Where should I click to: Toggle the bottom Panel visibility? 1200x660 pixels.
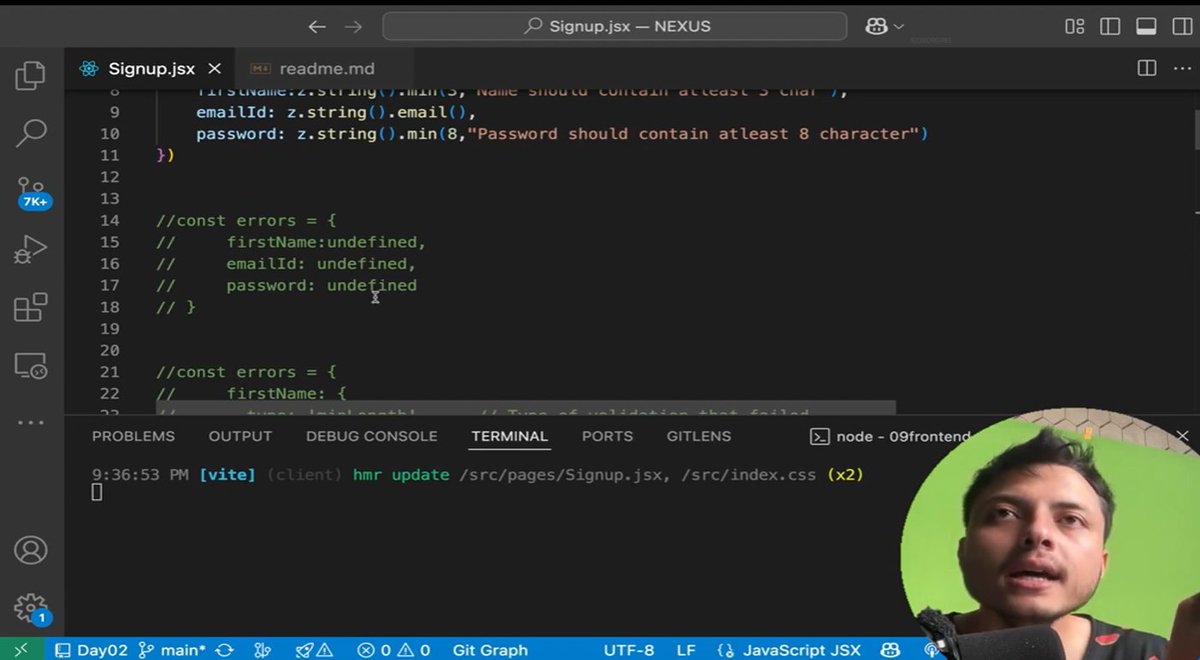(x=1146, y=26)
